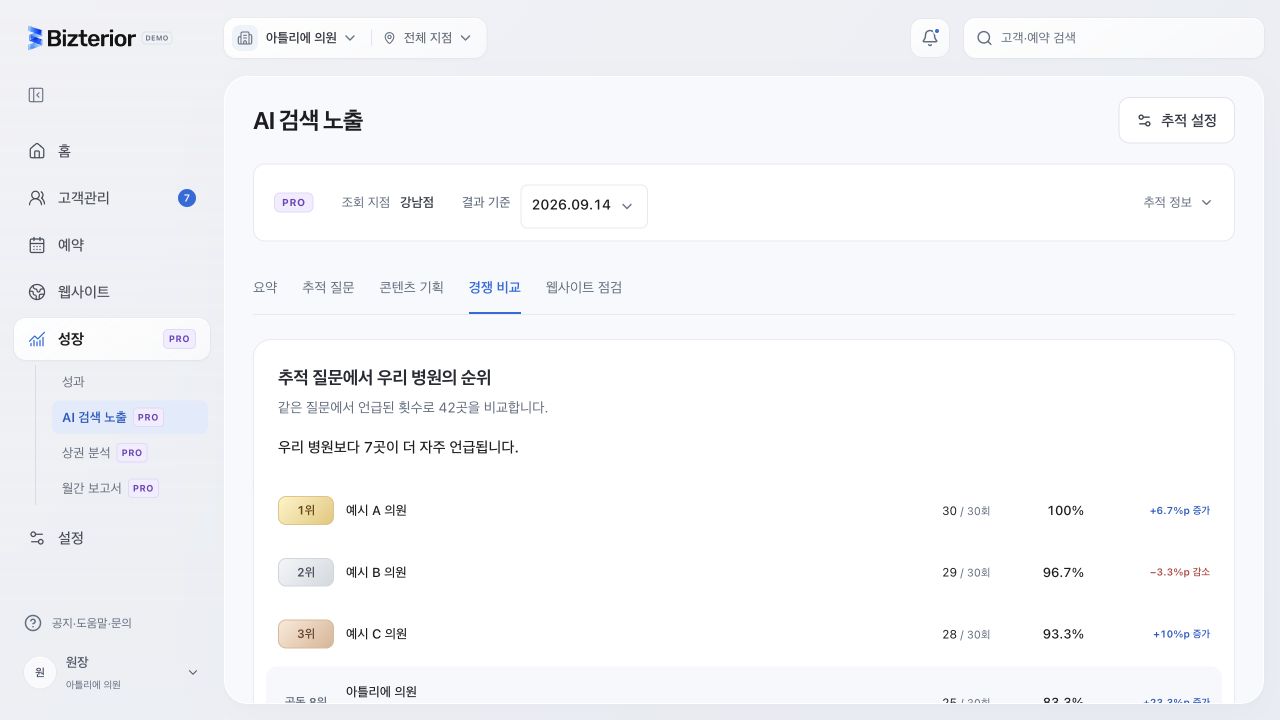Viewport: 1280px width, 720px height.
Task: Click the 1위 rank badge
Action: pyautogui.click(x=306, y=510)
